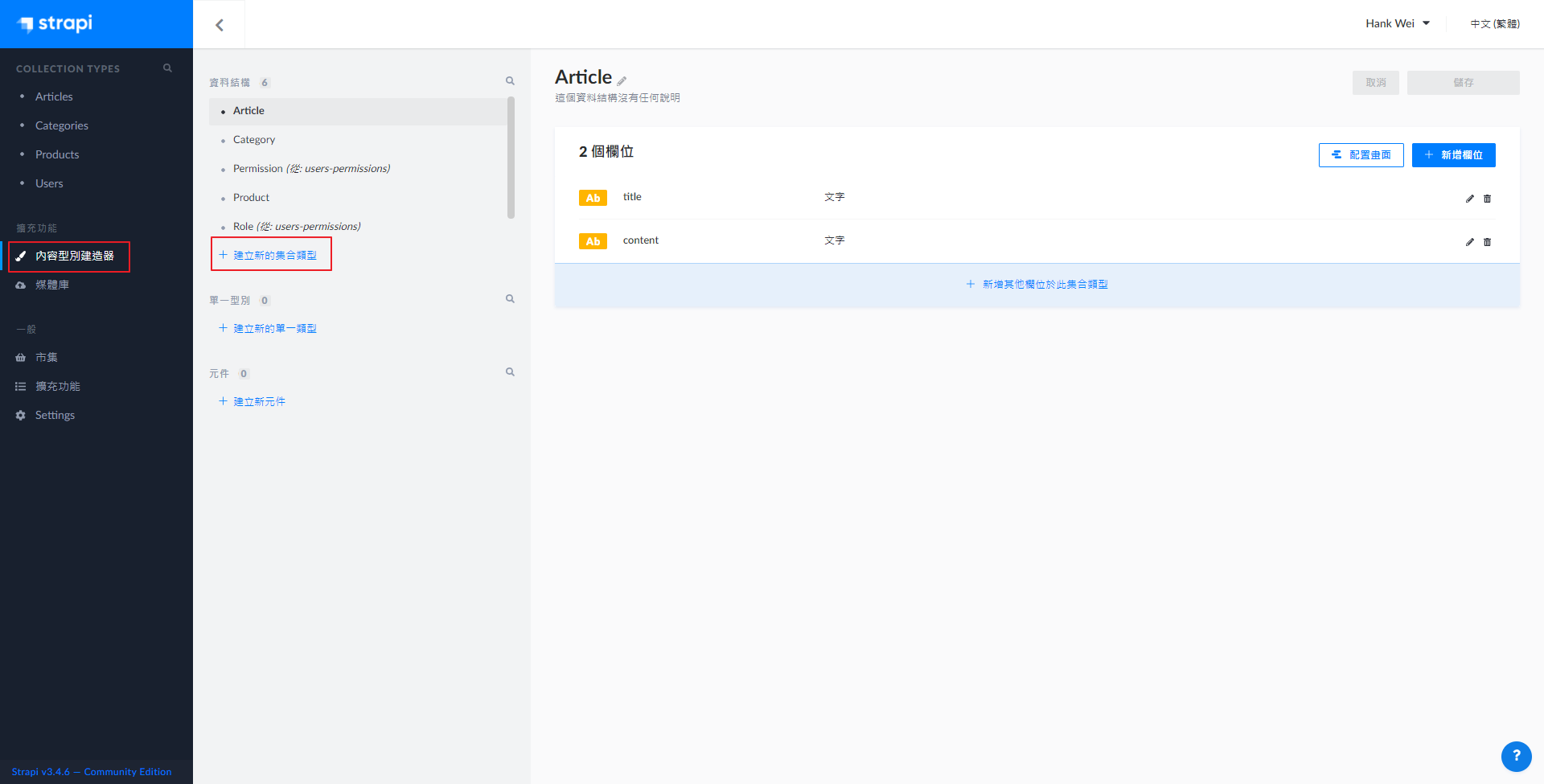Edit the content field via pencil icon
This screenshot has height=784, width=1544.
coord(1469,242)
